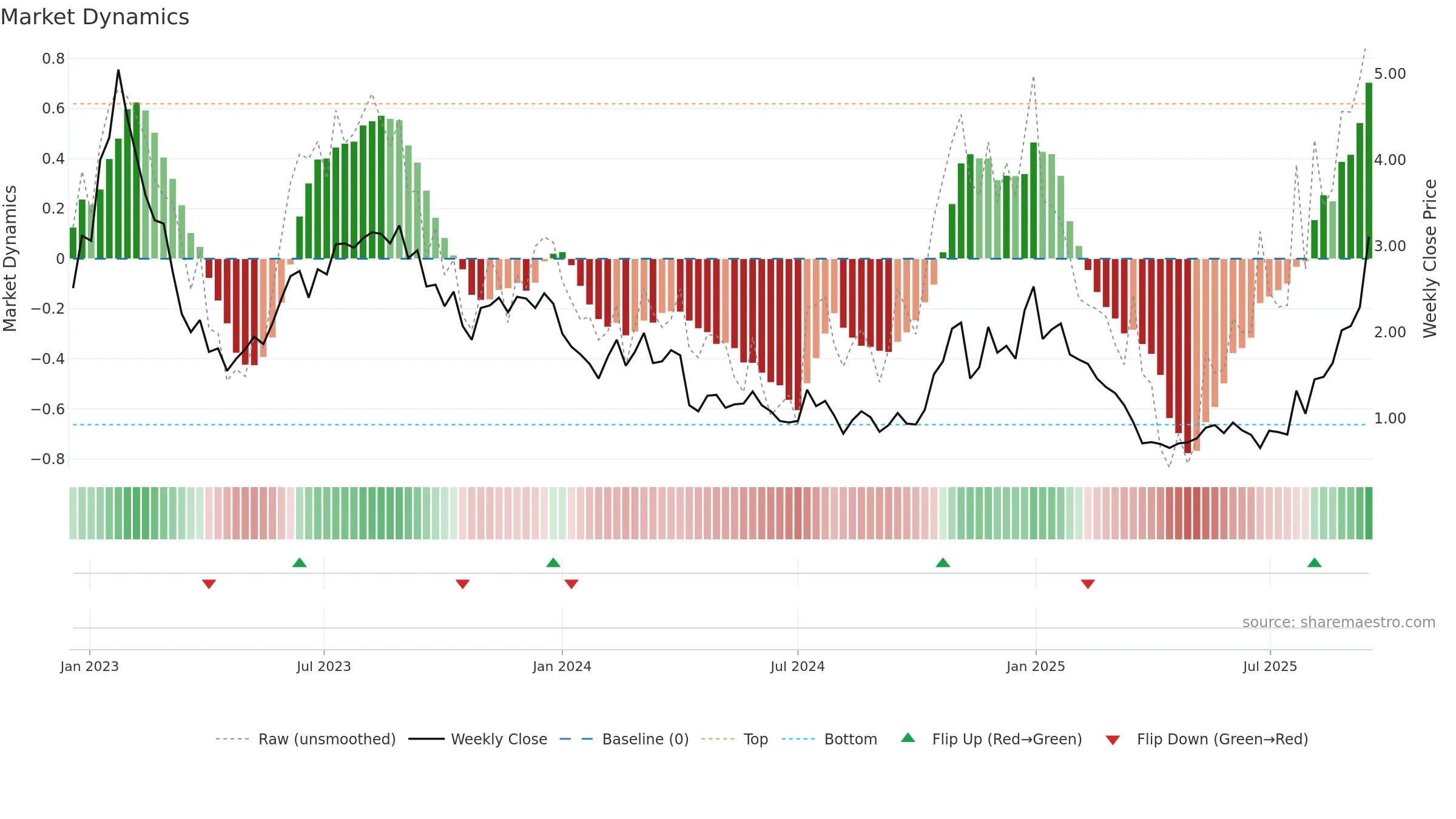Toggle the Baseline (0) legend entry

624,739
